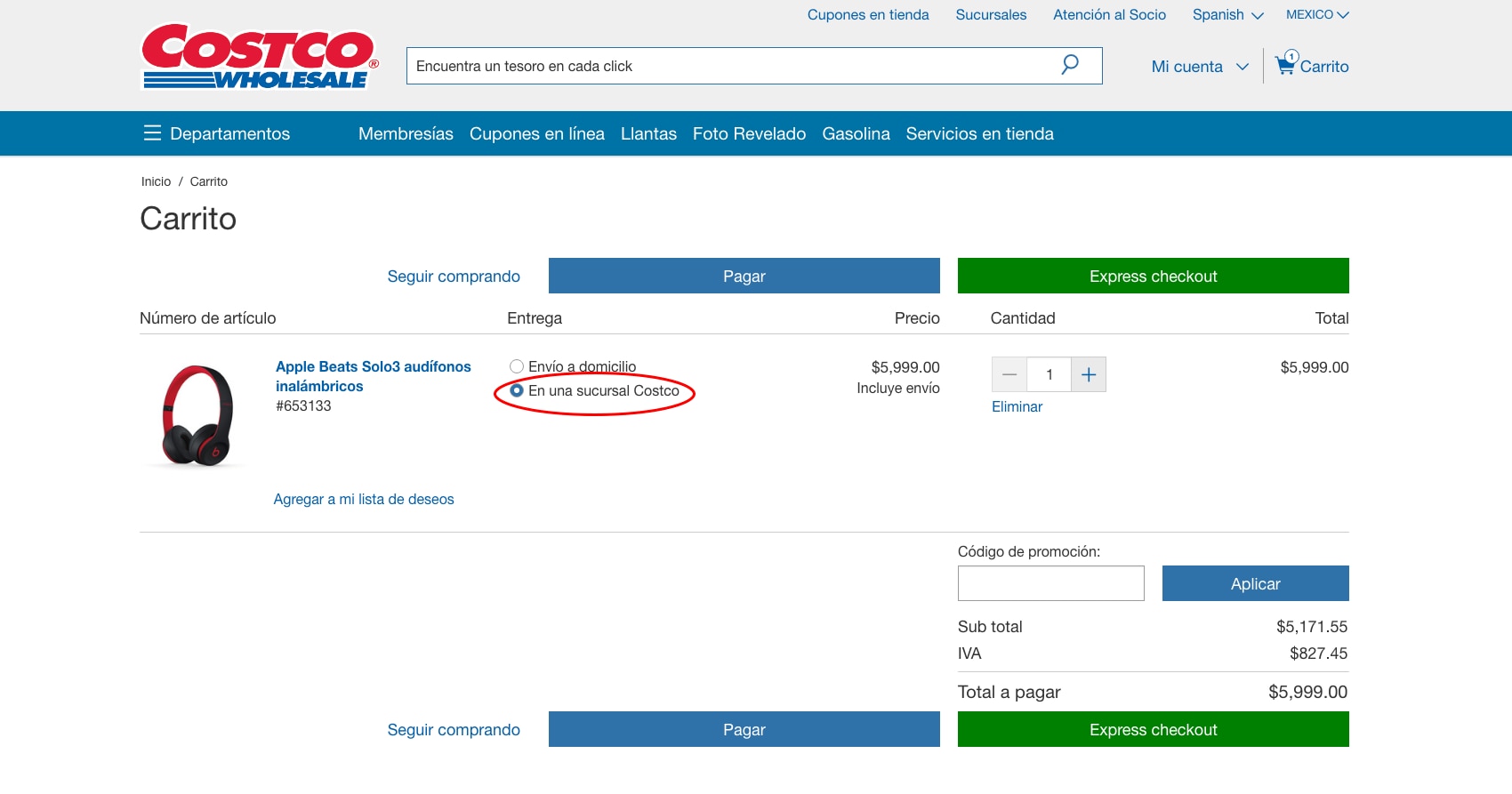Click the Carrito link in header

[1324, 67]
